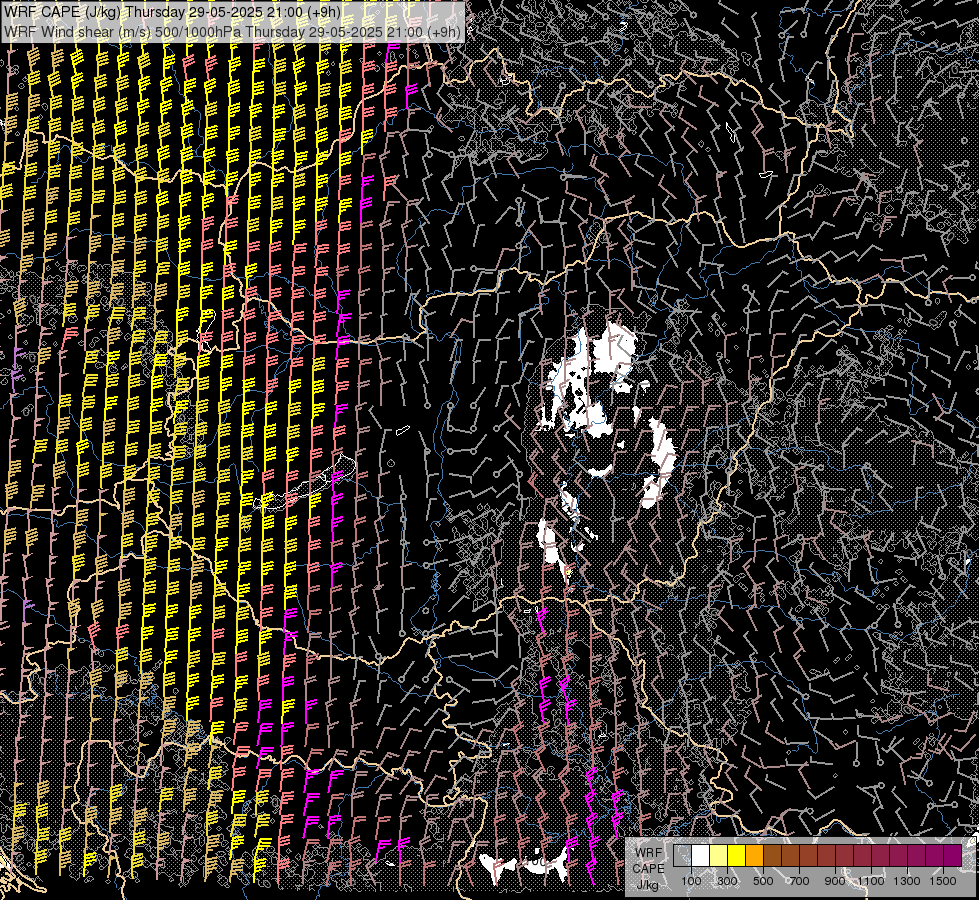Click the J/kg unit label in legend

pos(647,885)
